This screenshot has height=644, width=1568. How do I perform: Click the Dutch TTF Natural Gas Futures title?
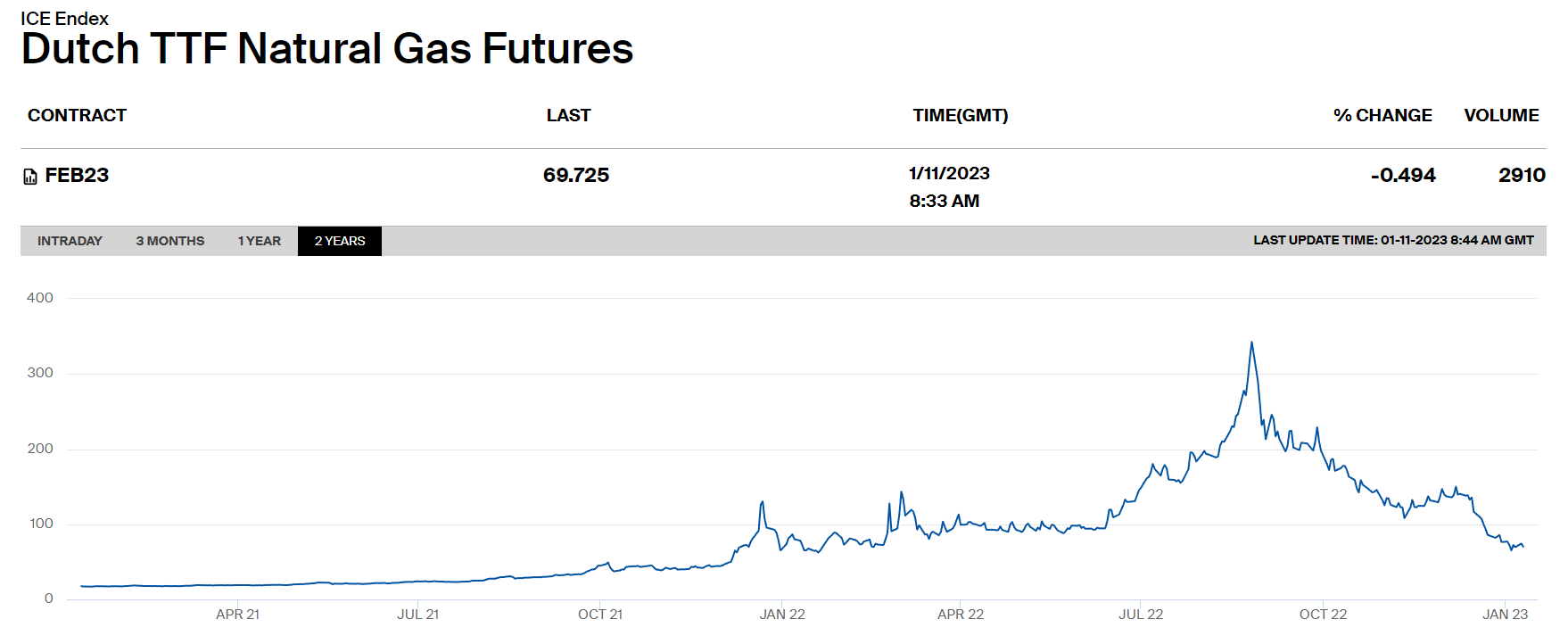(327, 49)
